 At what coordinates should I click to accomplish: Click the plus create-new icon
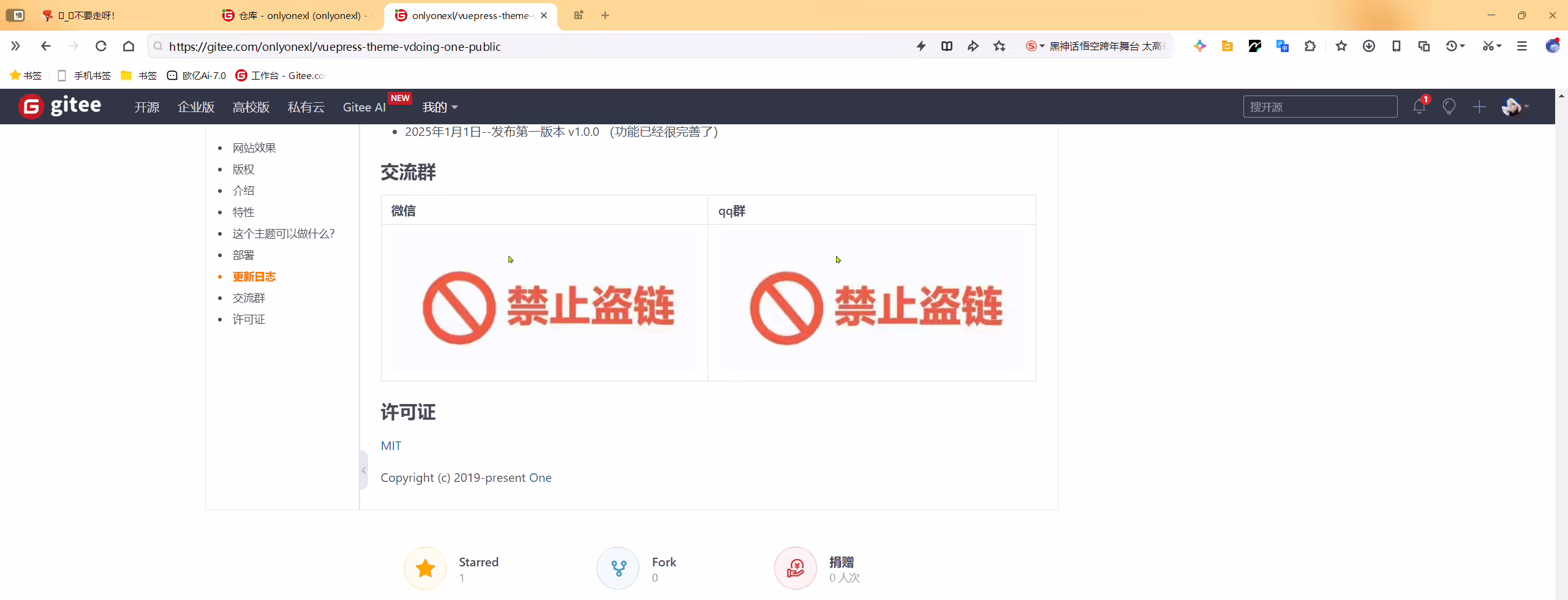click(x=1479, y=107)
